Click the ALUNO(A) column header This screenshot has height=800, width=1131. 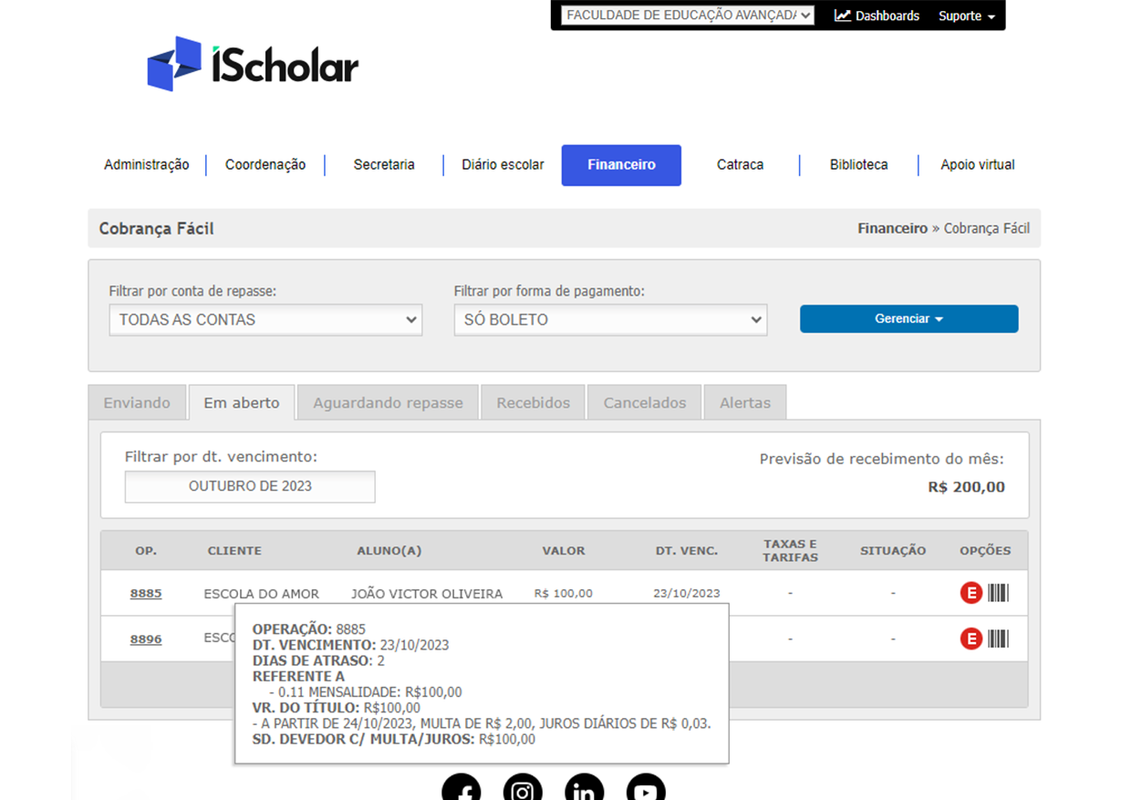click(x=389, y=550)
